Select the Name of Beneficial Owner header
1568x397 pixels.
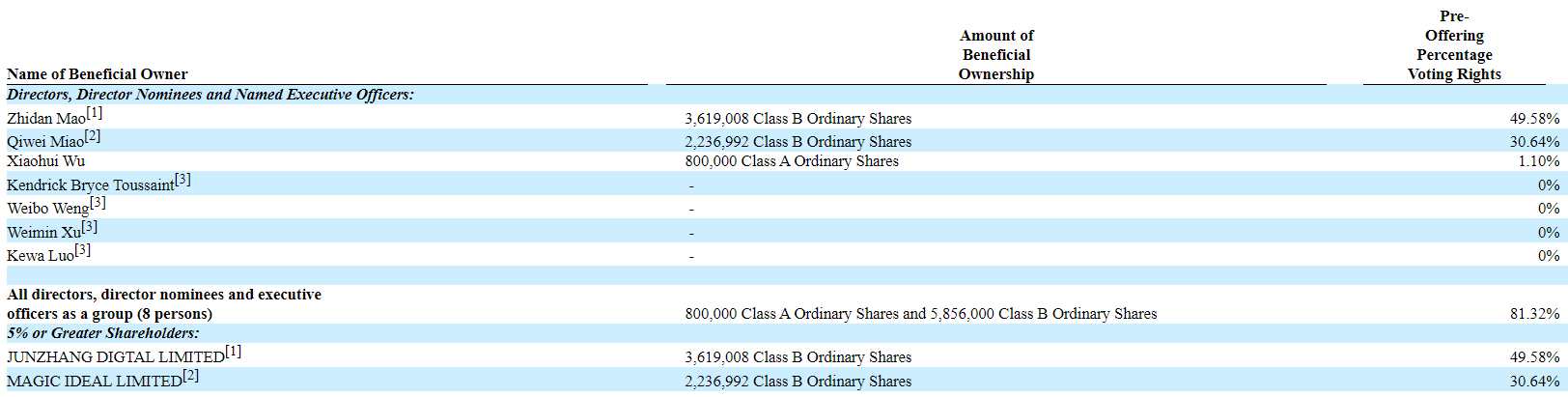pyautogui.click(x=98, y=74)
